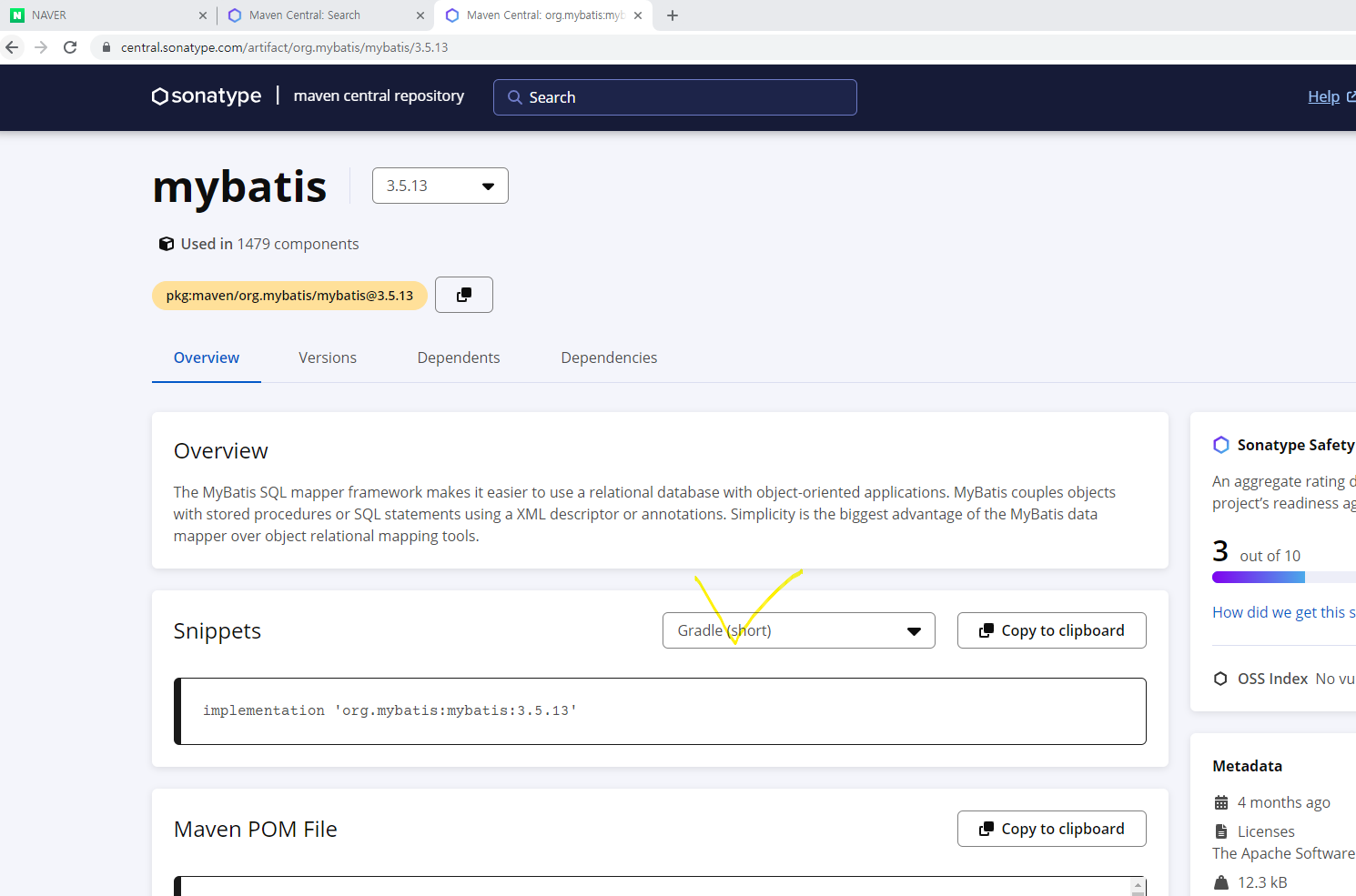Screen dimensions: 1356x896
Task: Click the Snippets dropdown caret arrow
Action: [x=915, y=631]
